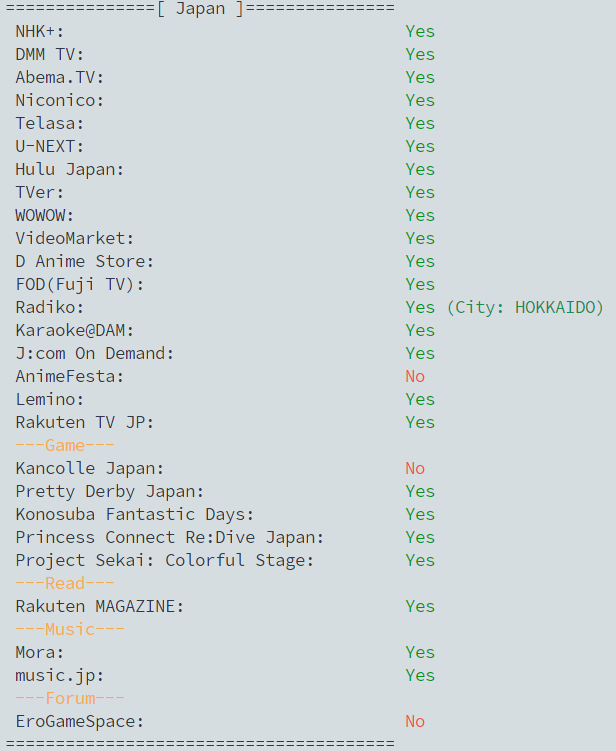The width and height of the screenshot is (616, 751).
Task: Click the Yes result for music.jp
Action: point(420,676)
